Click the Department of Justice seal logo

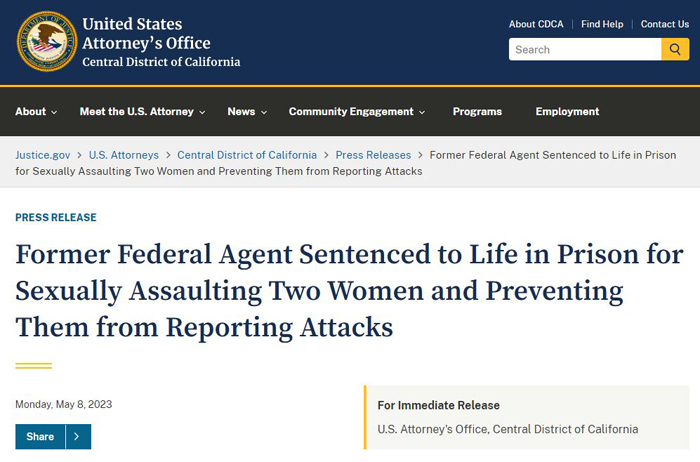[x=47, y=41]
